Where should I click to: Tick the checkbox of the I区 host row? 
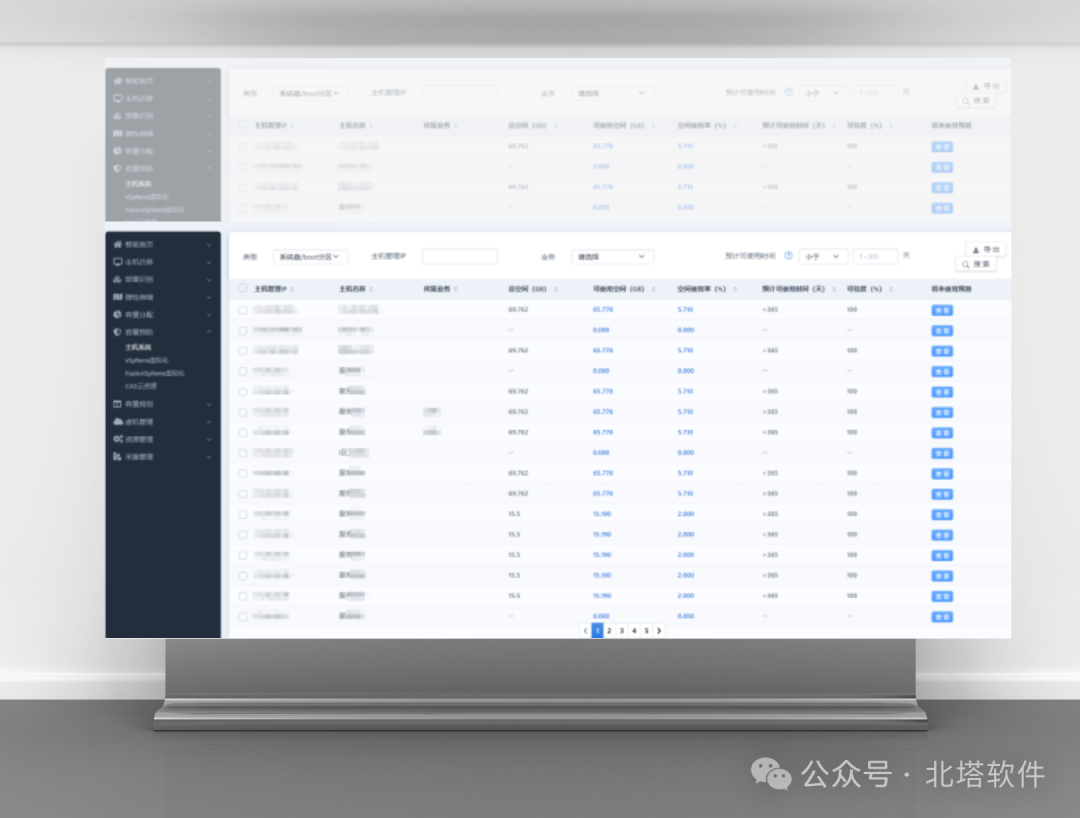pyautogui.click(x=242, y=453)
